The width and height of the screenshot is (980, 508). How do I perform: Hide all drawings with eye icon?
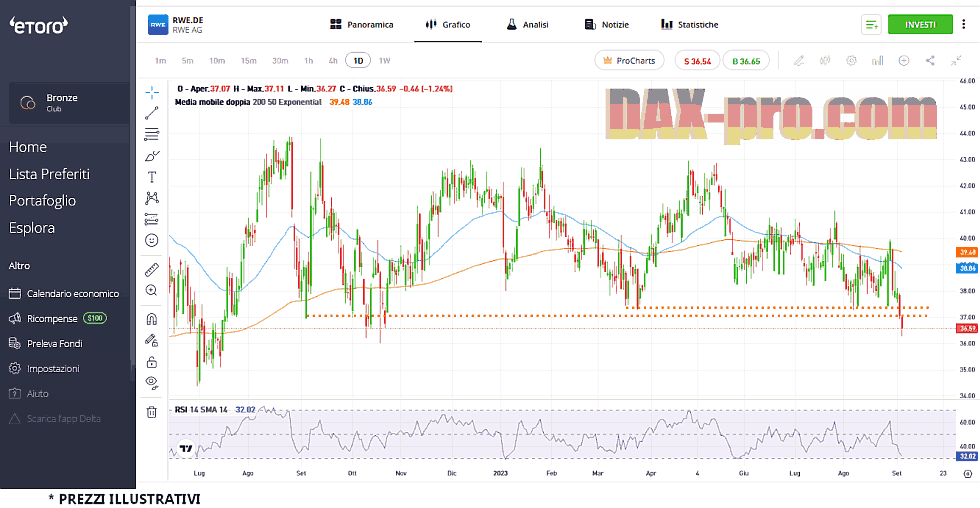coord(152,382)
